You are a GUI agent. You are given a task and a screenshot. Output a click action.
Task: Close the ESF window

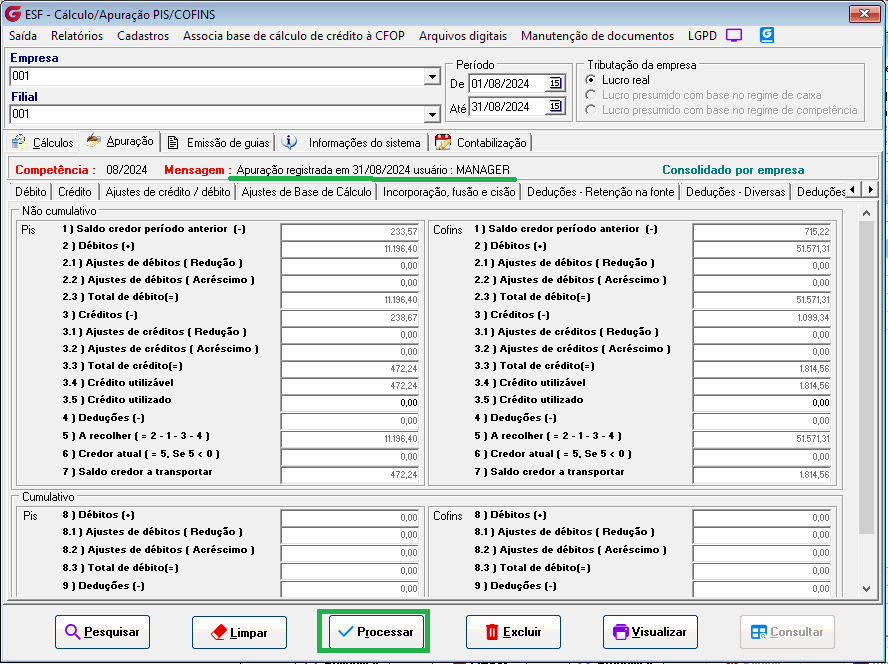pos(864,14)
